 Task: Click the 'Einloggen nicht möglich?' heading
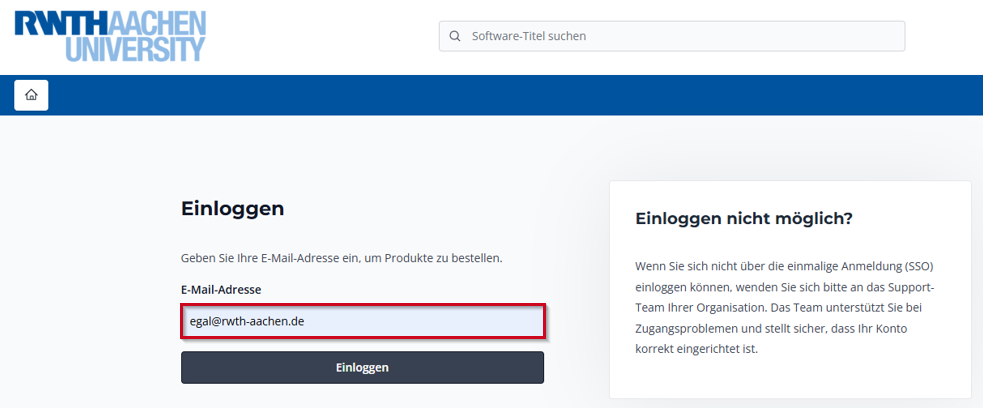coord(744,219)
